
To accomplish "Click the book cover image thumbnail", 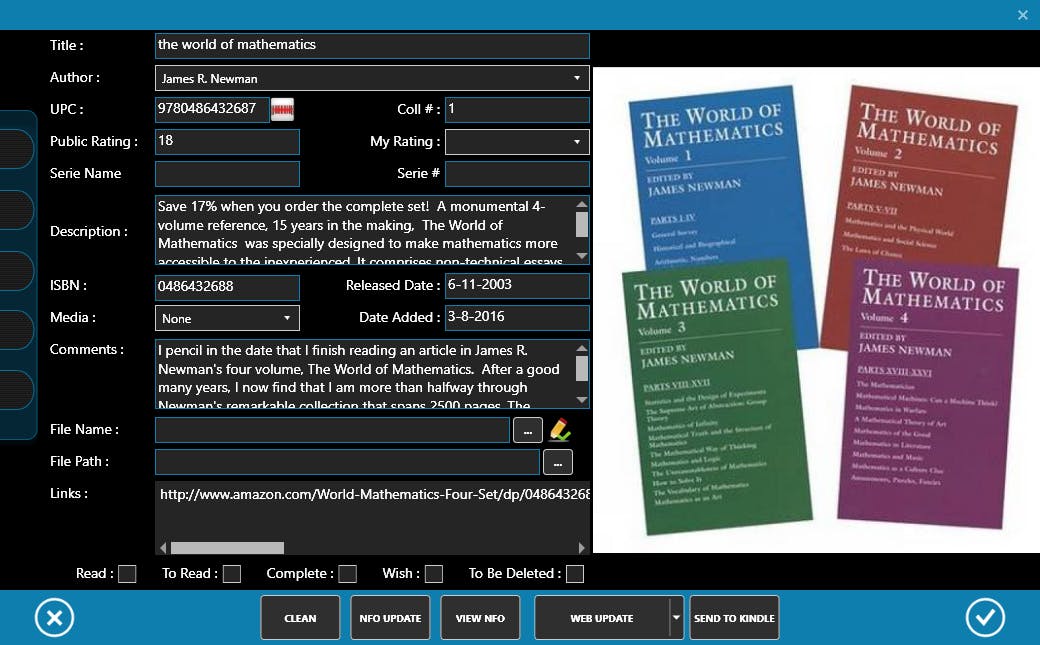I will [x=816, y=310].
